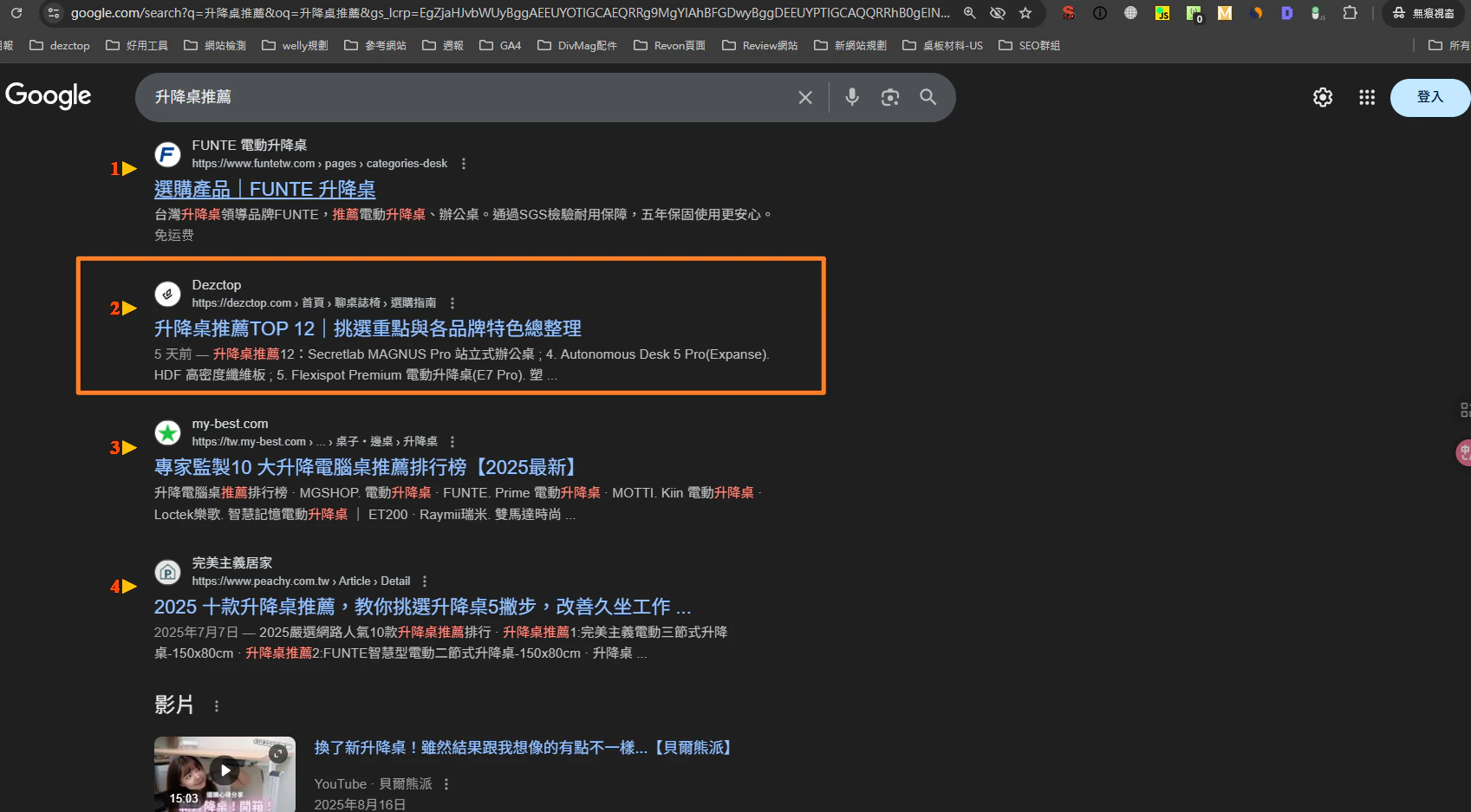Click the 登入 sign-in button
Viewport: 1471px width, 812px height.
[x=1430, y=97]
